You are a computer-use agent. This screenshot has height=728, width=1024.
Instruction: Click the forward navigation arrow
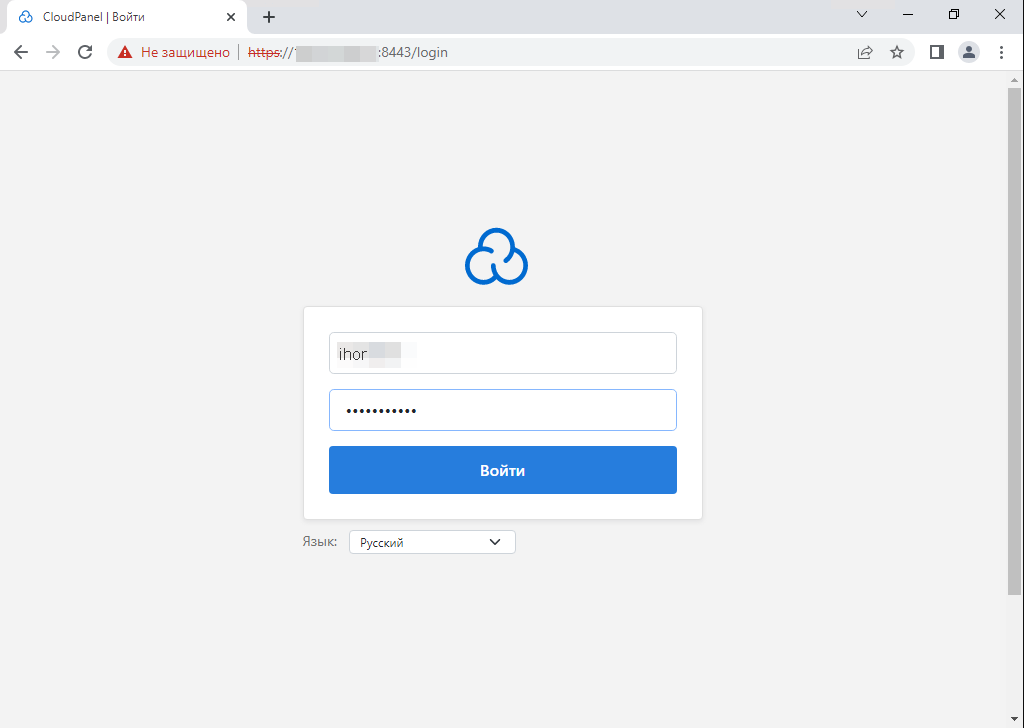[x=53, y=52]
